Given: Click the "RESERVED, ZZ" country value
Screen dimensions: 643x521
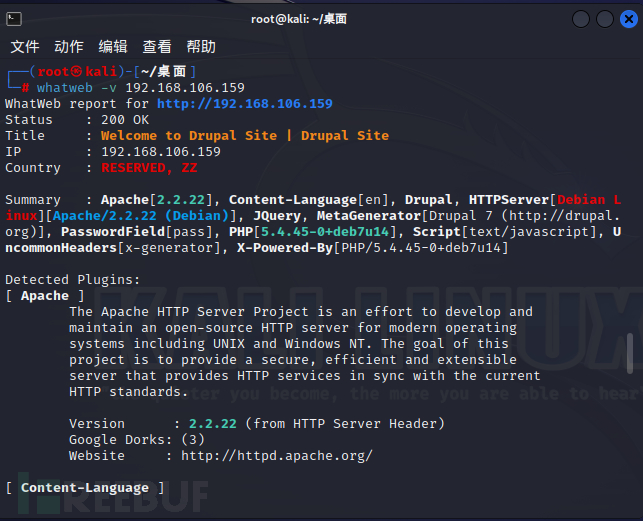Looking at the screenshot, I should coord(149,168).
